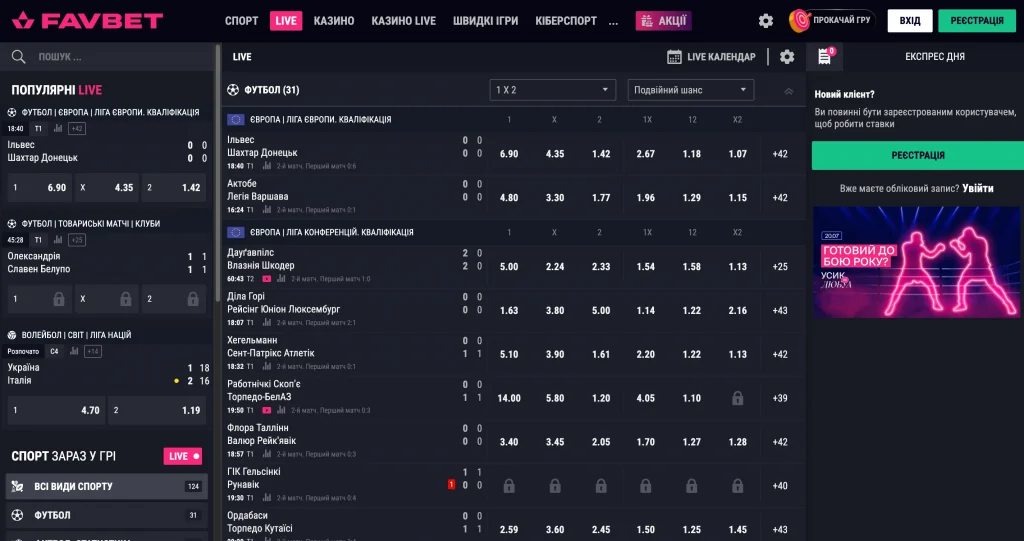Image resolution: width=1024 pixels, height=541 pixels.
Task: Open the Казино menu item
Action: (334, 21)
